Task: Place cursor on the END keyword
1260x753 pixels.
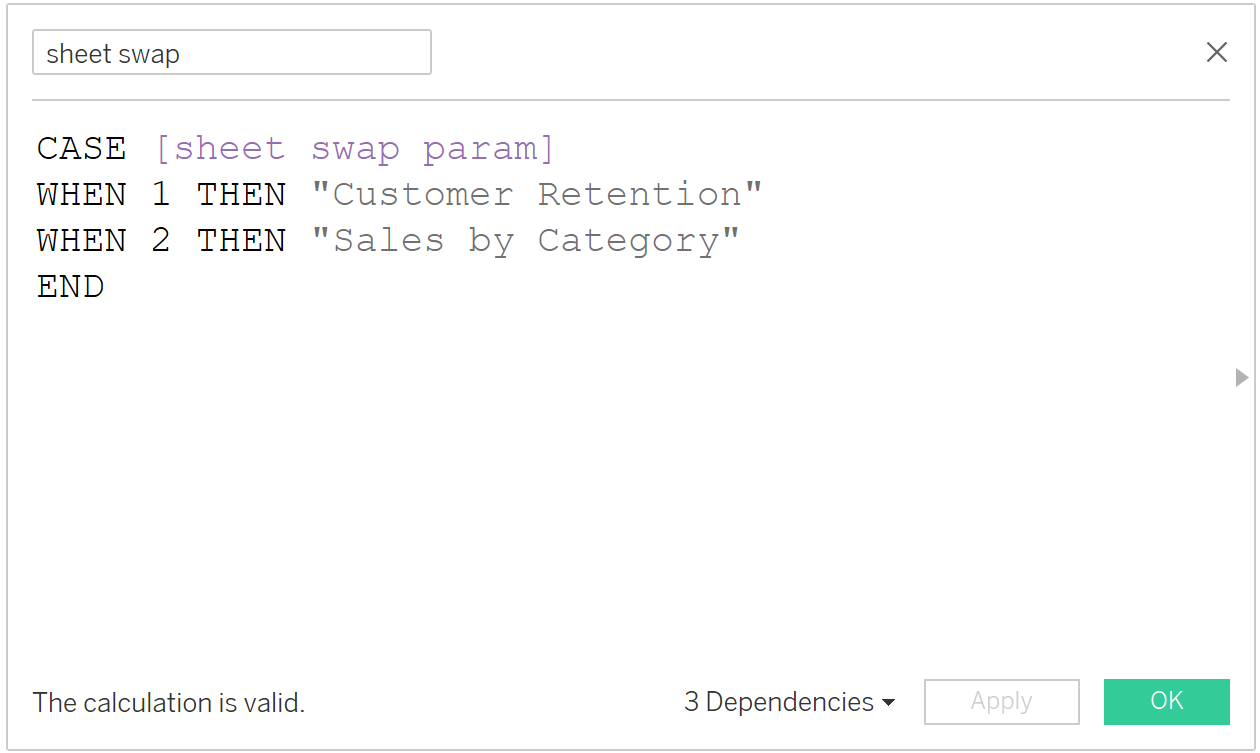Action: pyautogui.click(x=70, y=287)
